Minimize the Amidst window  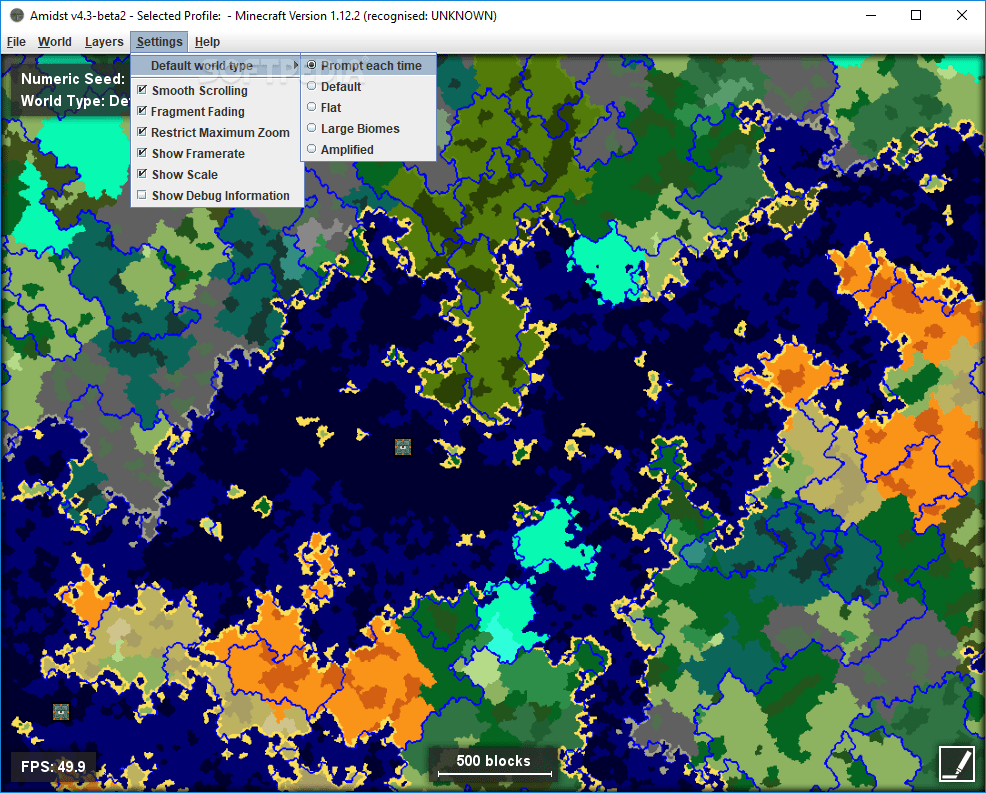click(x=871, y=15)
